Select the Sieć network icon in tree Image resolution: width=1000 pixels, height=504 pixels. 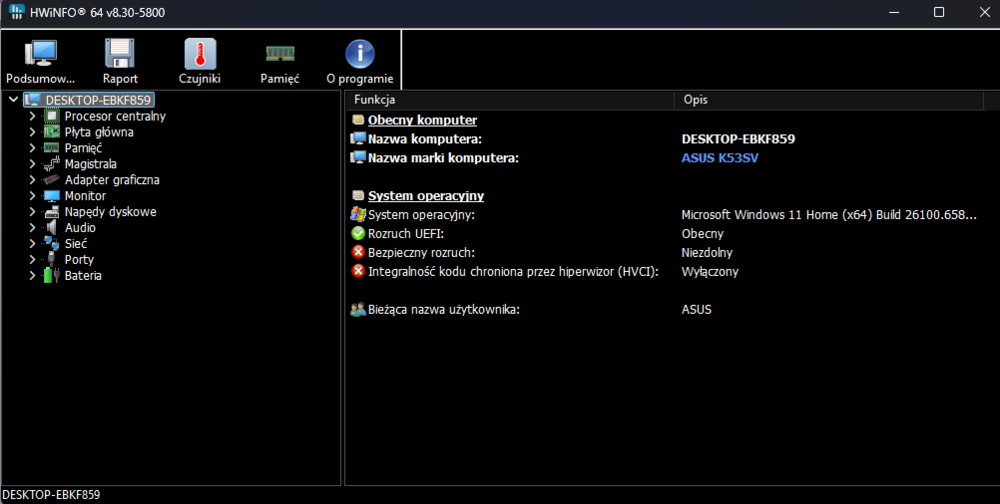point(51,244)
